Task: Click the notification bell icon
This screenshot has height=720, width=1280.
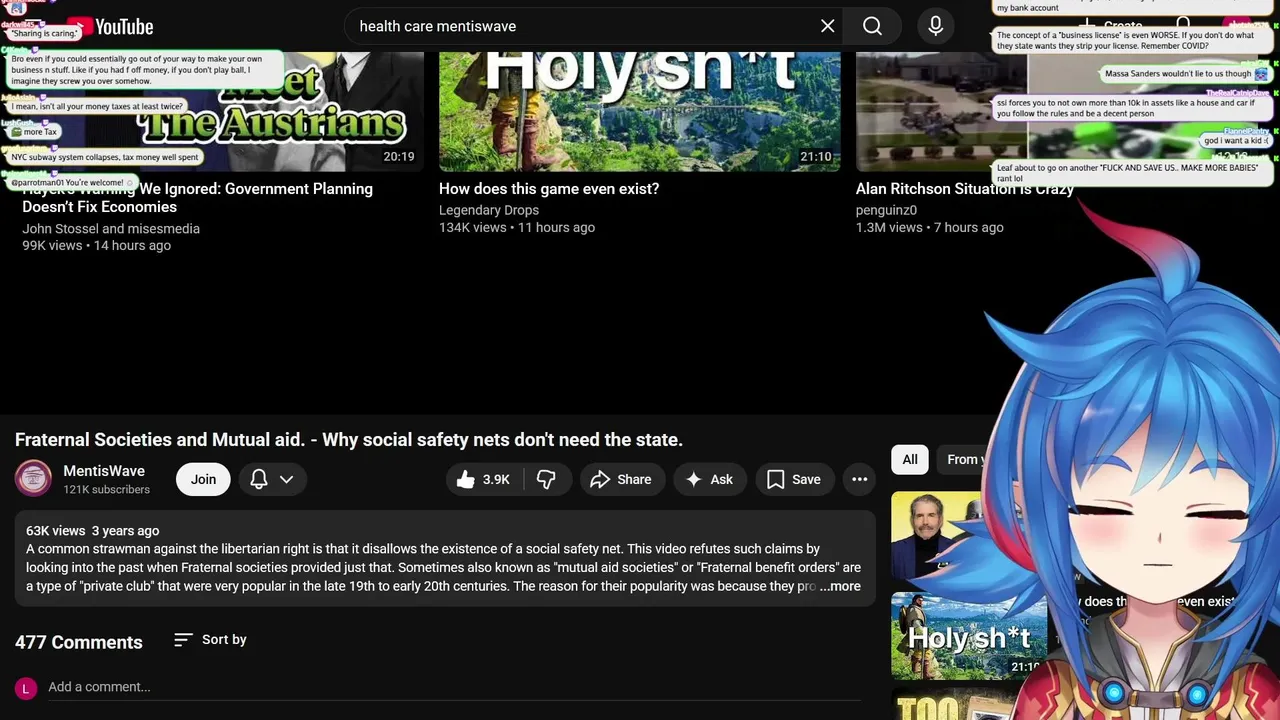Action: (259, 479)
